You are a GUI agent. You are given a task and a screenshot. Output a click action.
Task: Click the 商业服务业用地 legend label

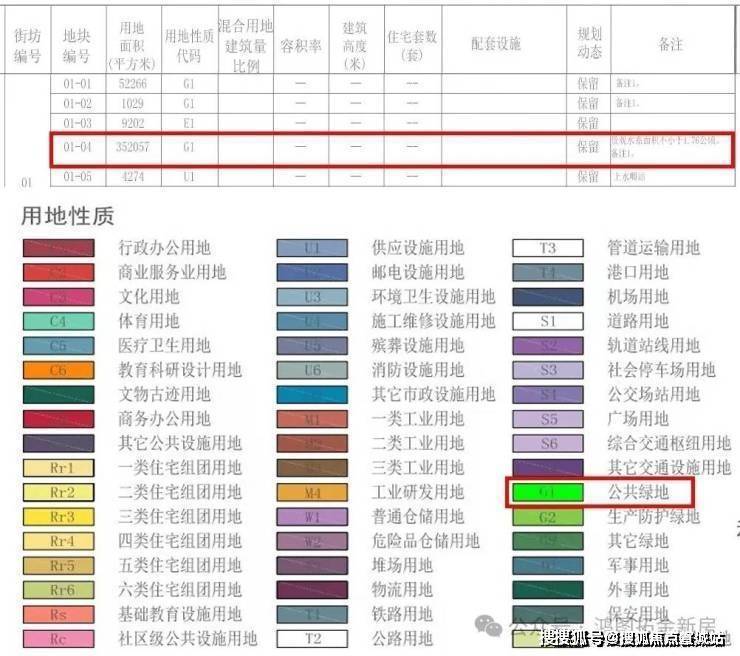tap(172, 272)
